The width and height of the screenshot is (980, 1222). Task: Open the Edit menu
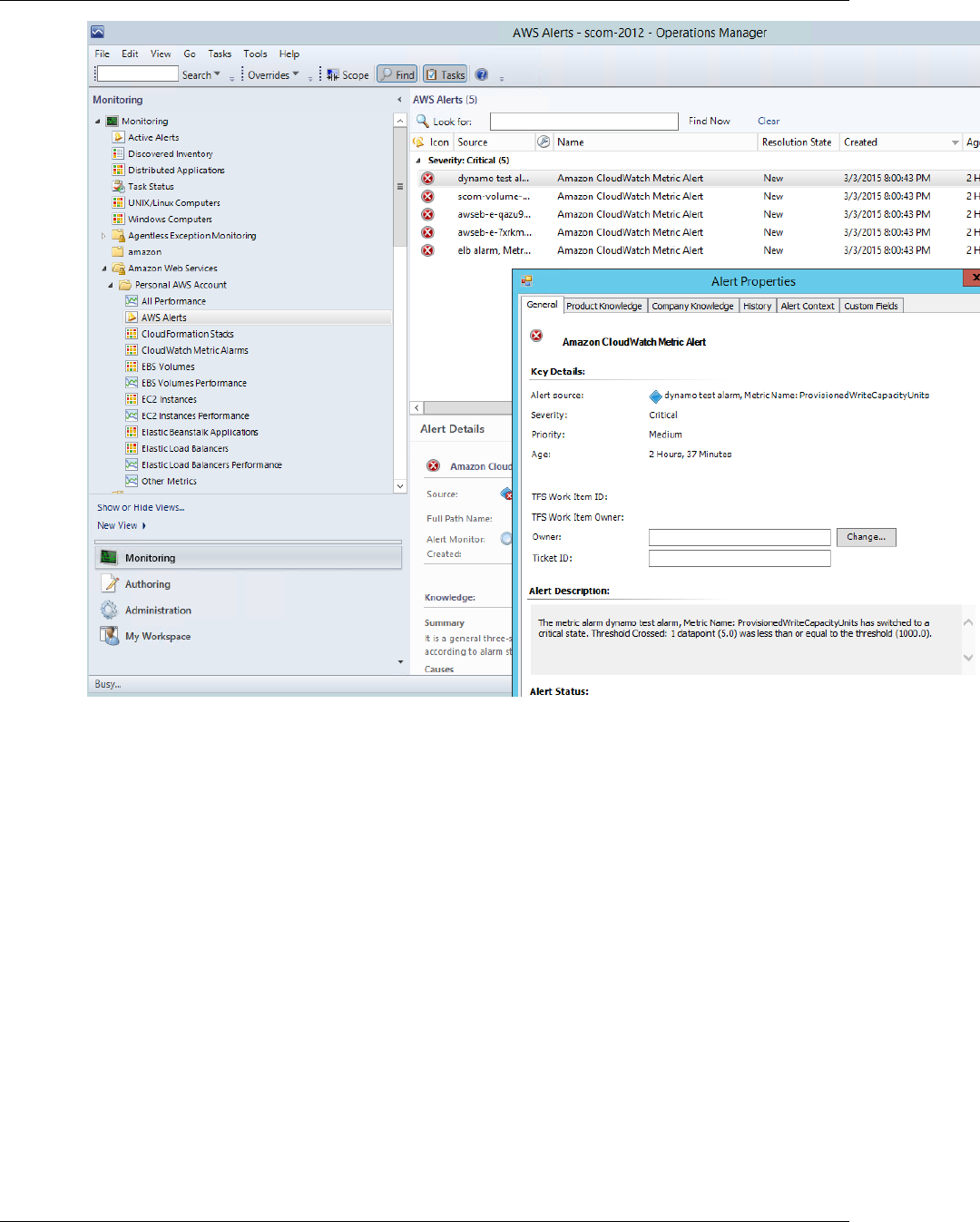tap(130, 54)
